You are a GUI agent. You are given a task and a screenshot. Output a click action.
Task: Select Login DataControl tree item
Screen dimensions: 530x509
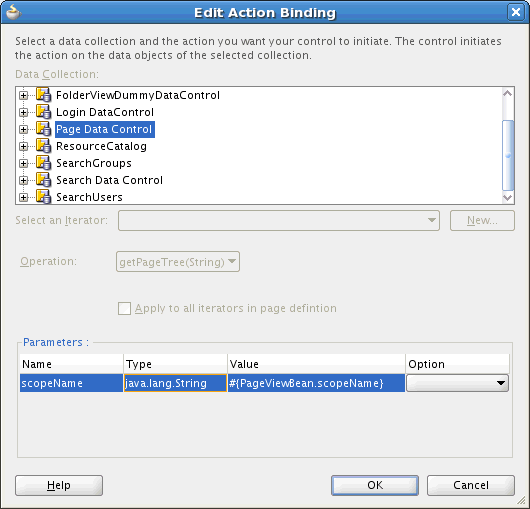click(x=105, y=112)
